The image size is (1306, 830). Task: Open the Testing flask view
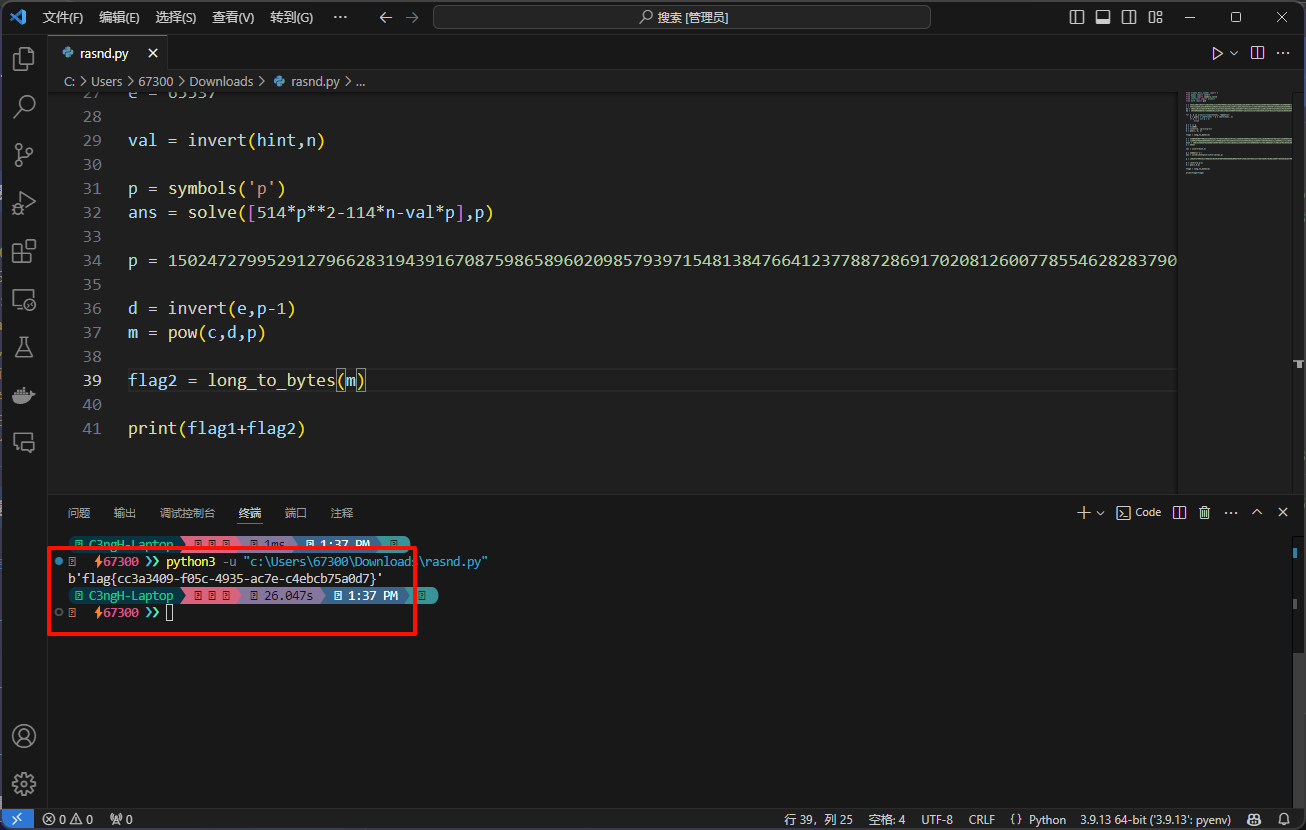pyautogui.click(x=24, y=347)
